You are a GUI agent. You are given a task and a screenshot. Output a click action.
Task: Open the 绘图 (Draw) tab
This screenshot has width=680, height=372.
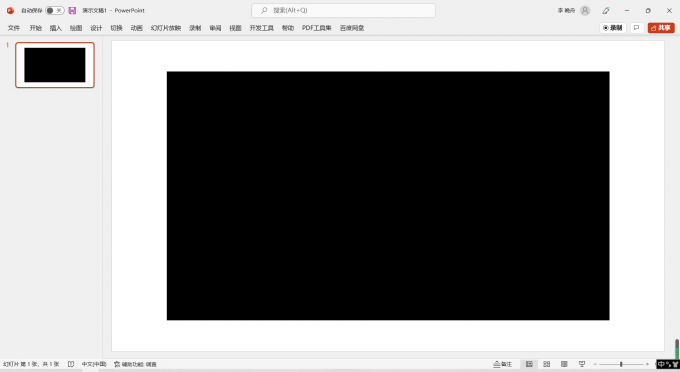(76, 28)
